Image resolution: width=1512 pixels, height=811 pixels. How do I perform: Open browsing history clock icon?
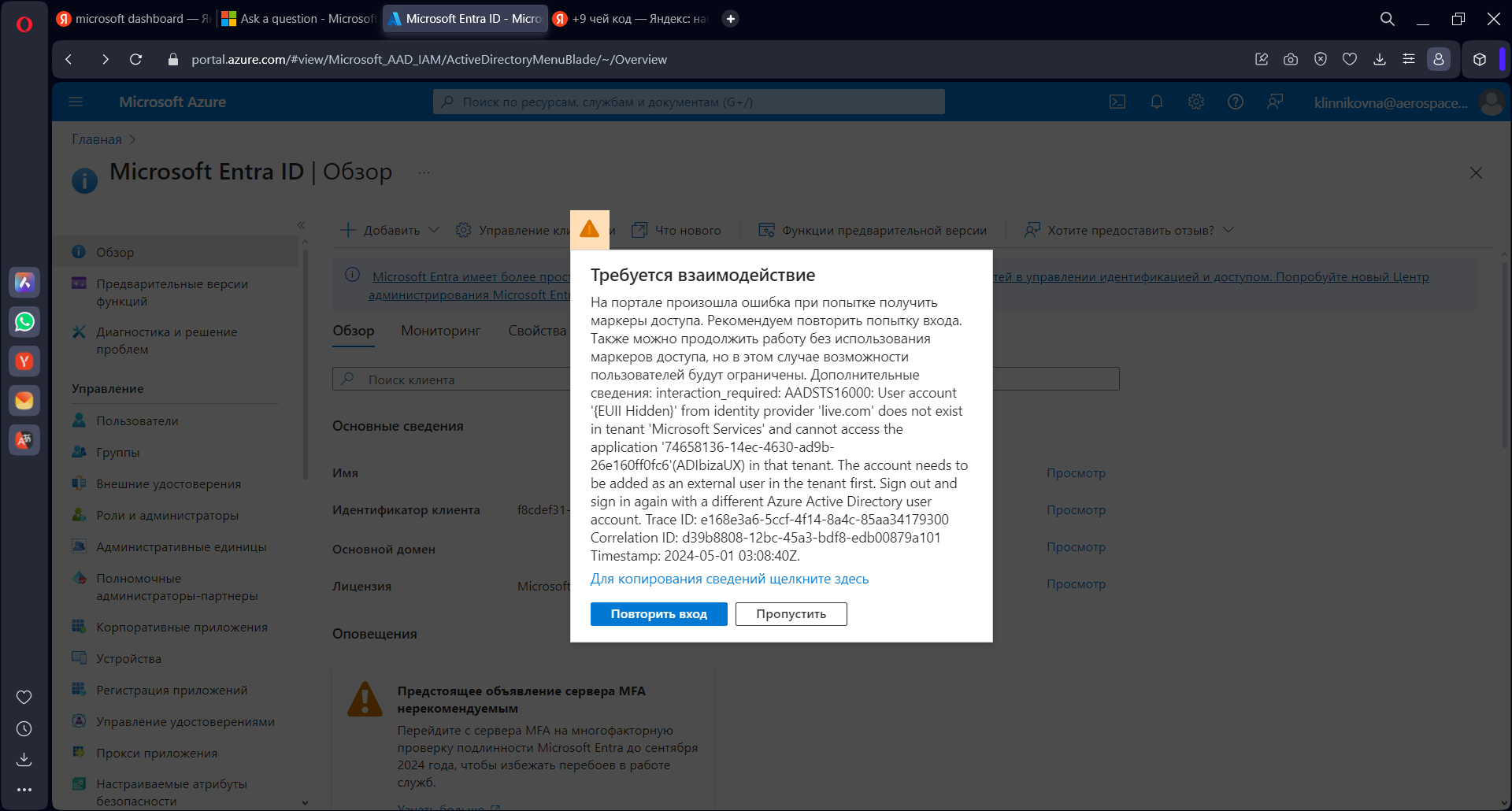24,729
